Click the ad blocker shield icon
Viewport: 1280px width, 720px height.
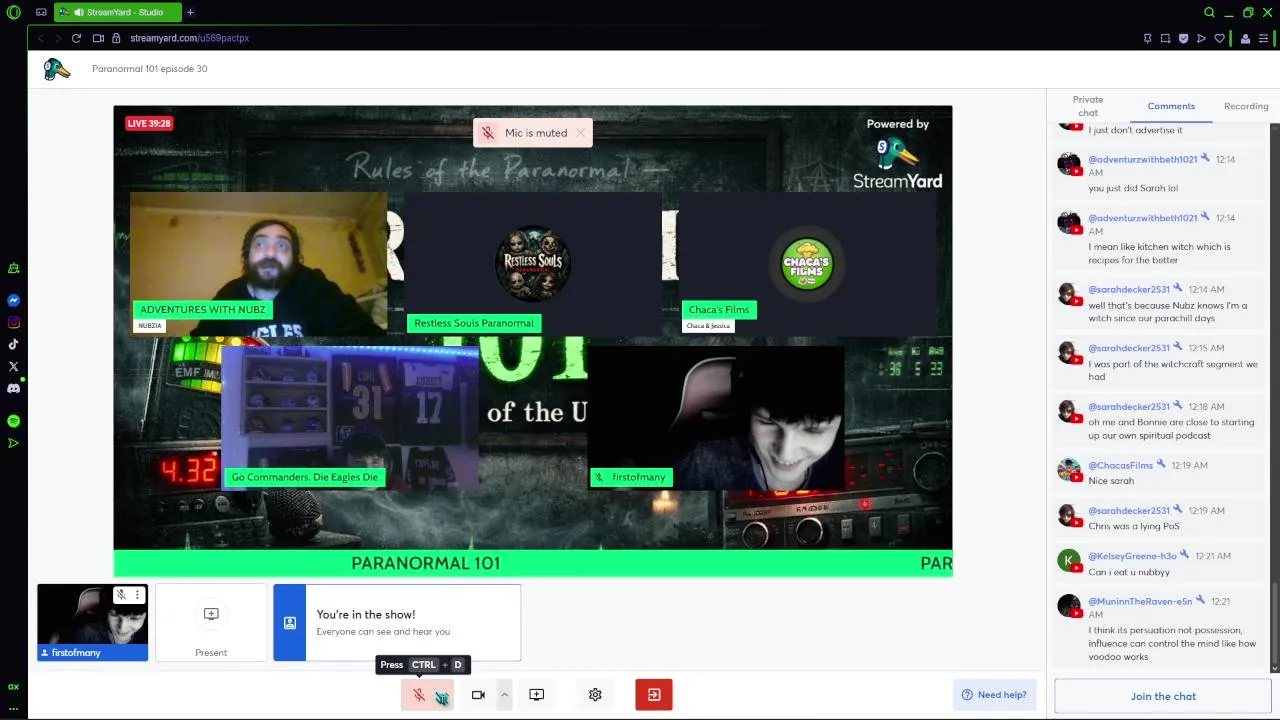pos(1183,38)
